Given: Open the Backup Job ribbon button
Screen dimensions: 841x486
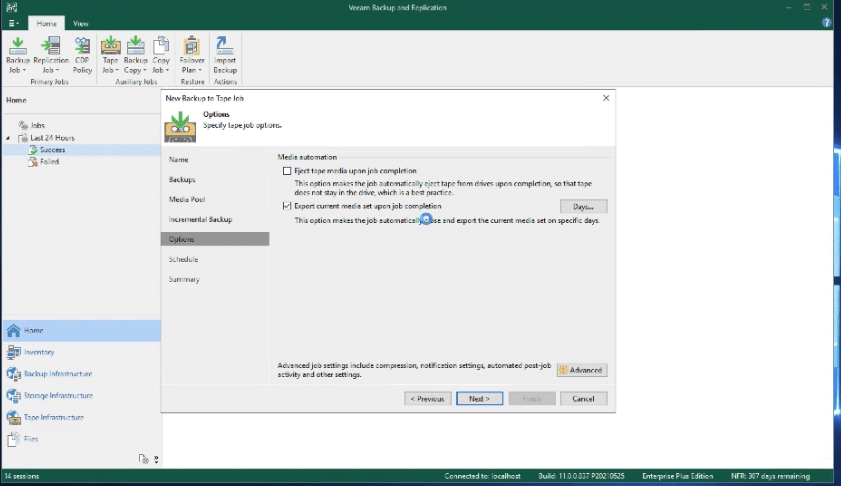Looking at the screenshot, I should tap(18, 55).
